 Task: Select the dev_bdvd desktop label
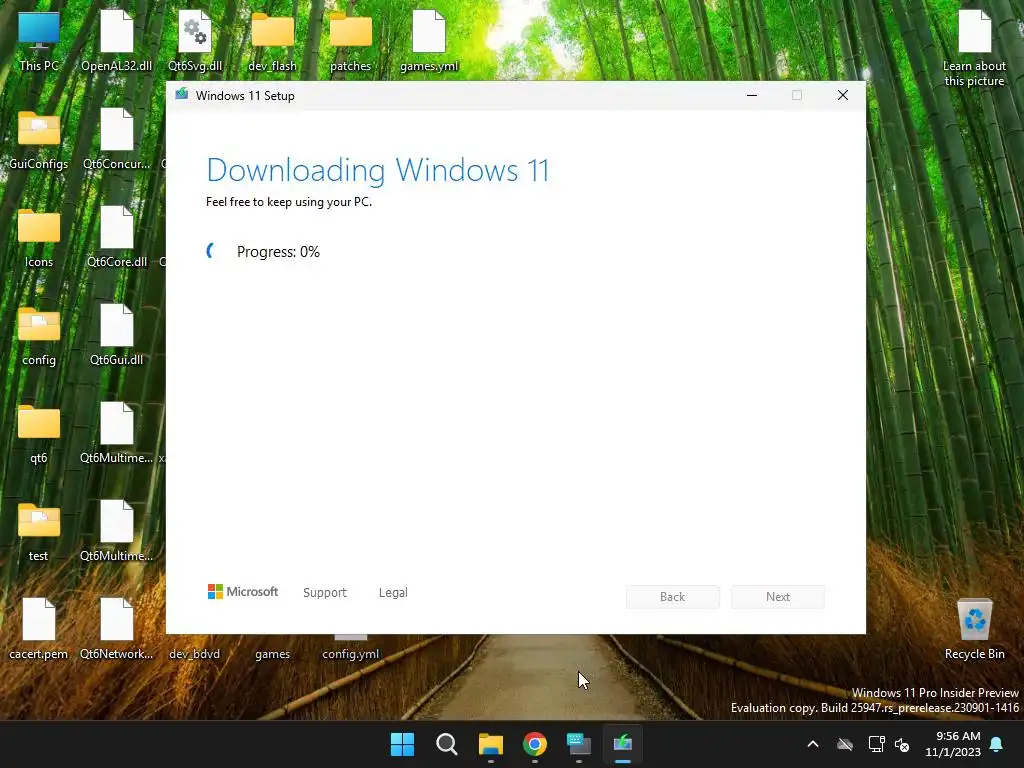pyautogui.click(x=195, y=654)
